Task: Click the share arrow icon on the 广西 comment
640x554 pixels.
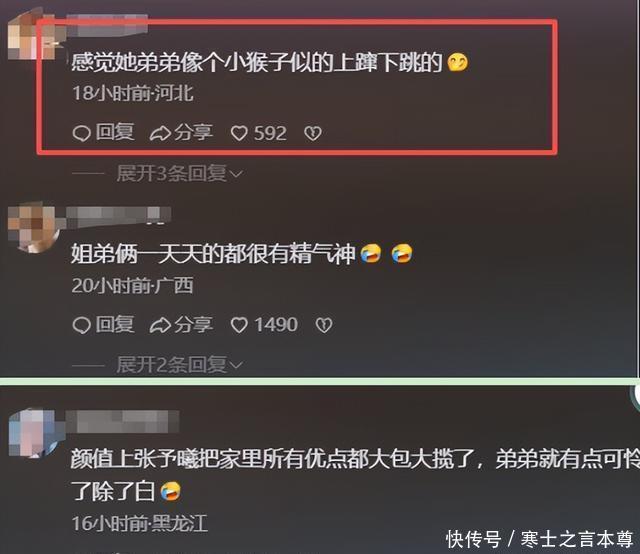Action: pyautogui.click(x=160, y=325)
